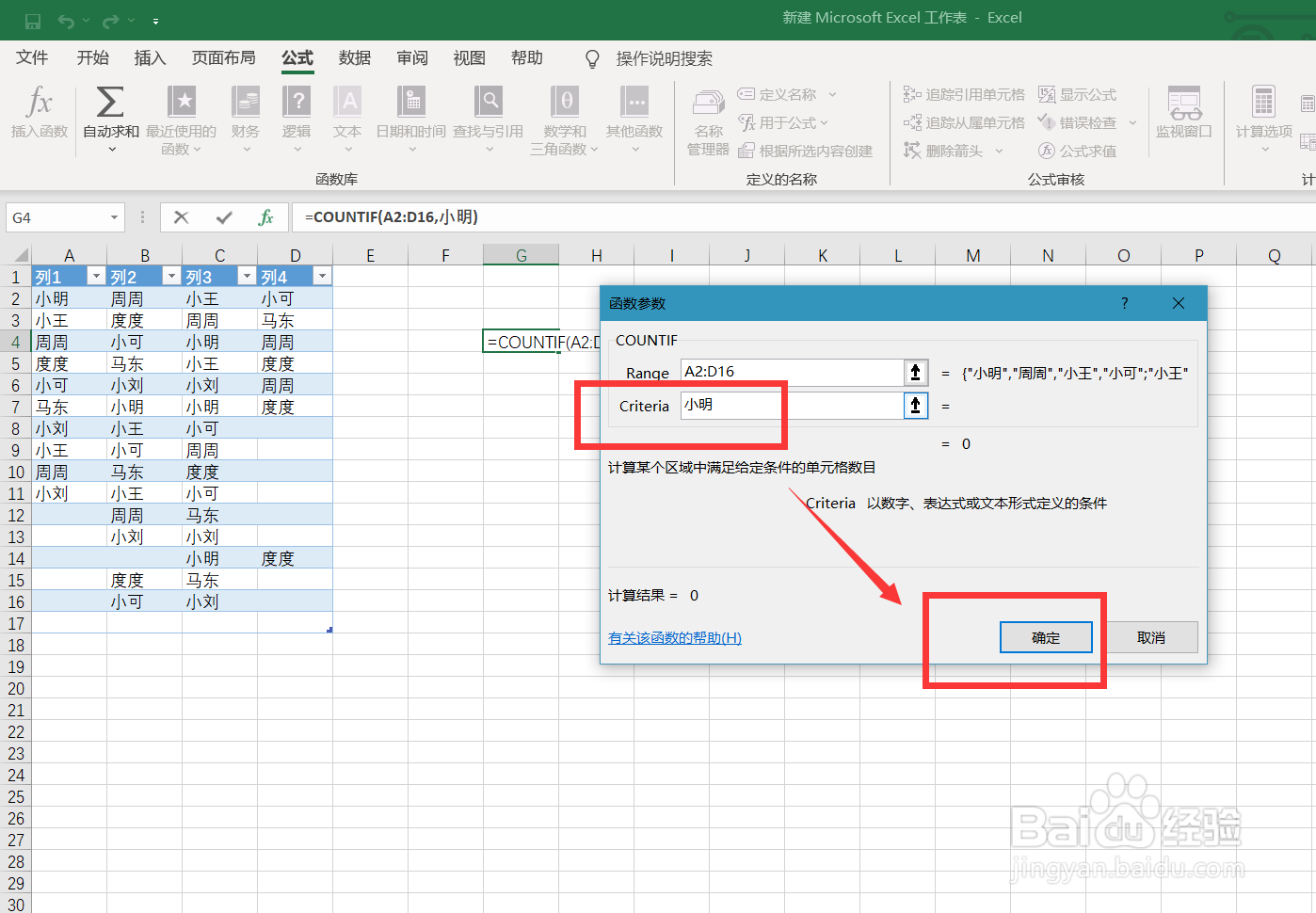Open the 列2 filter dropdown
The width and height of the screenshot is (1316, 913).
(x=171, y=276)
